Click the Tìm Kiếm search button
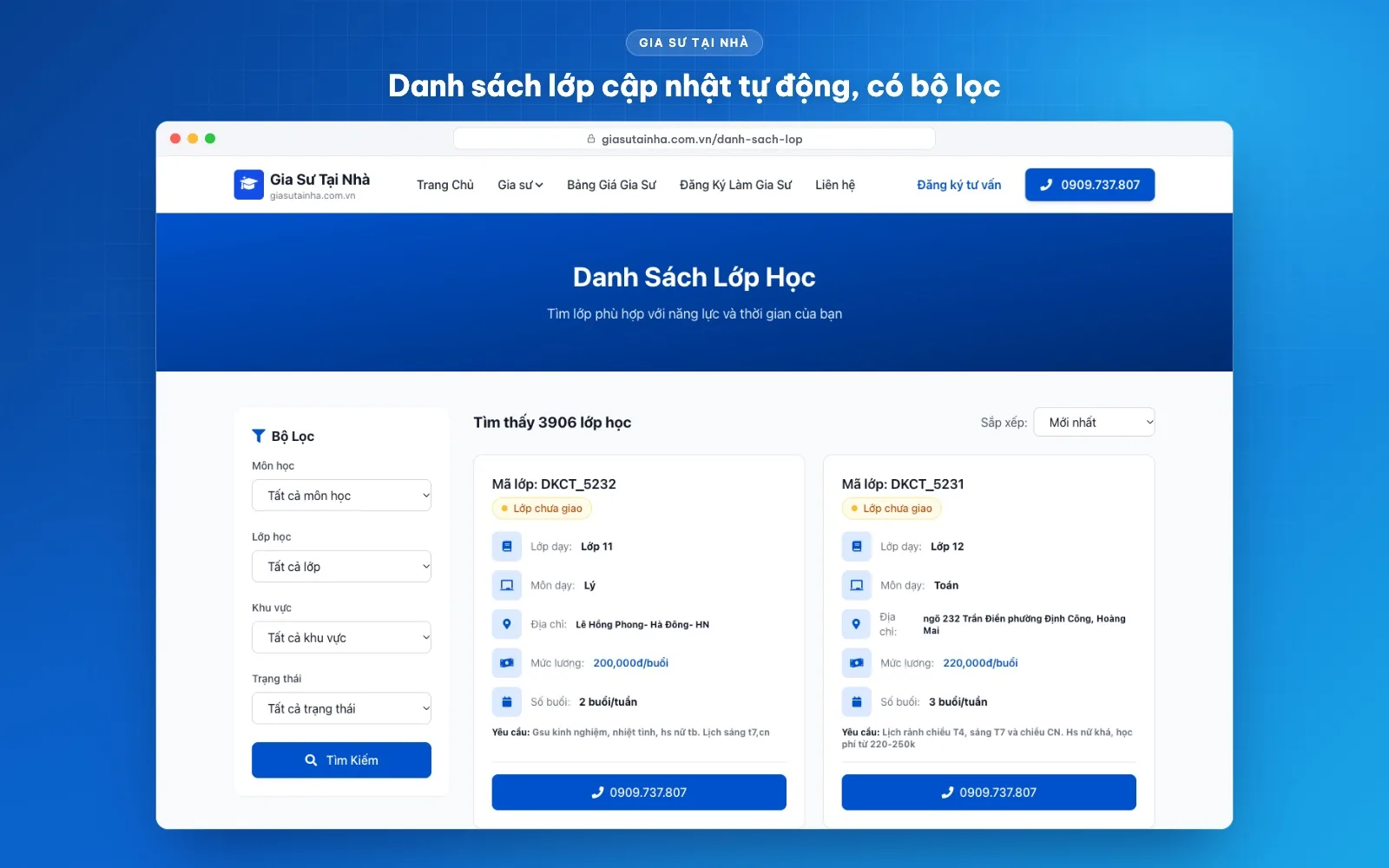1389x868 pixels. 341,760
